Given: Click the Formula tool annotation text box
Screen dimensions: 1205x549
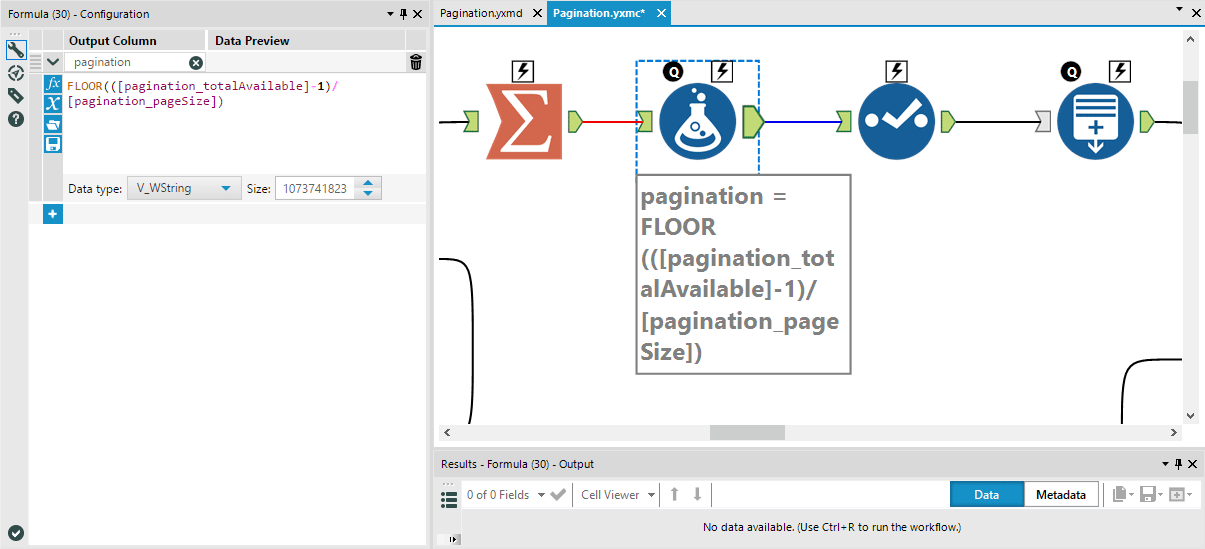Looking at the screenshot, I should click(x=743, y=274).
